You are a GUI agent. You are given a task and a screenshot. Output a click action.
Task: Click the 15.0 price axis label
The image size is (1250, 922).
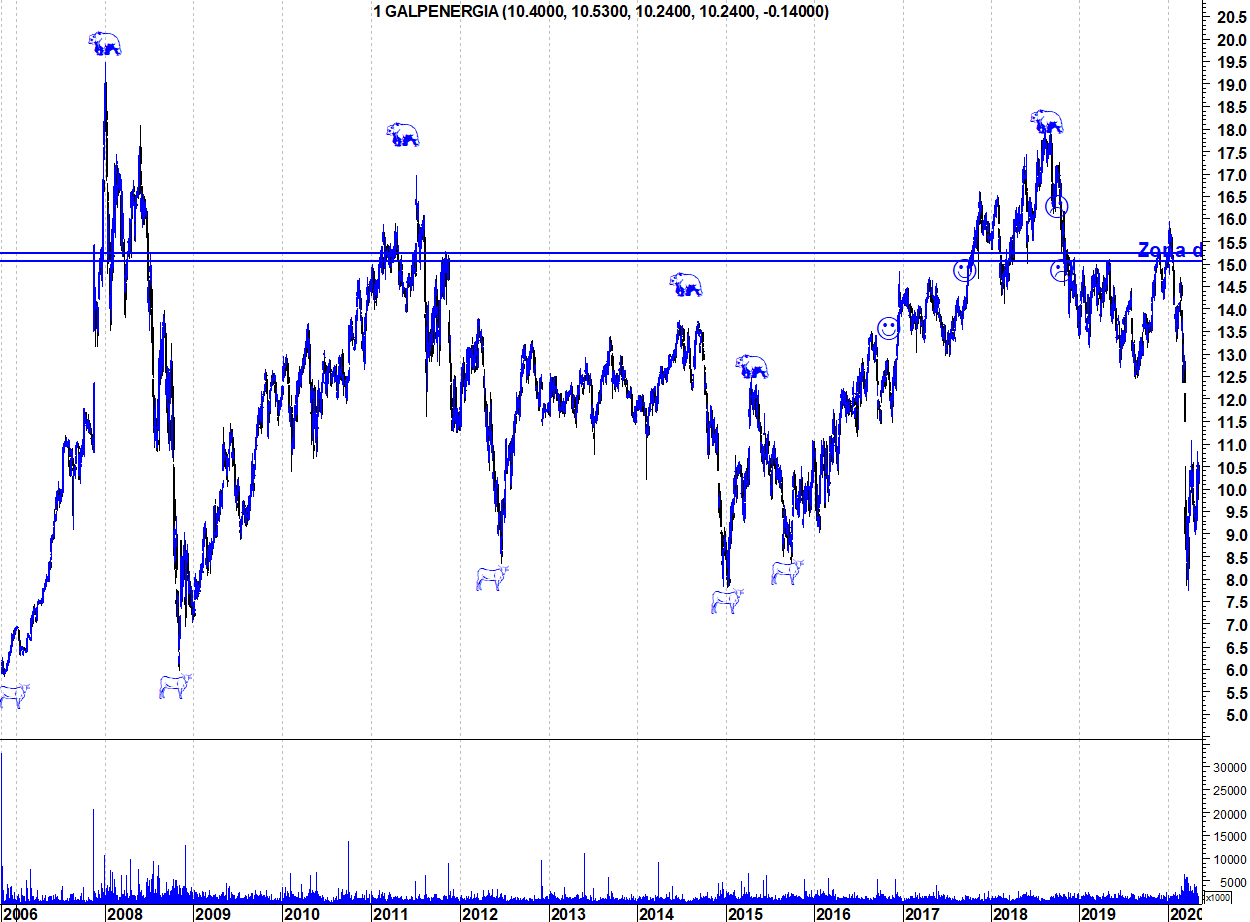click(x=1230, y=265)
